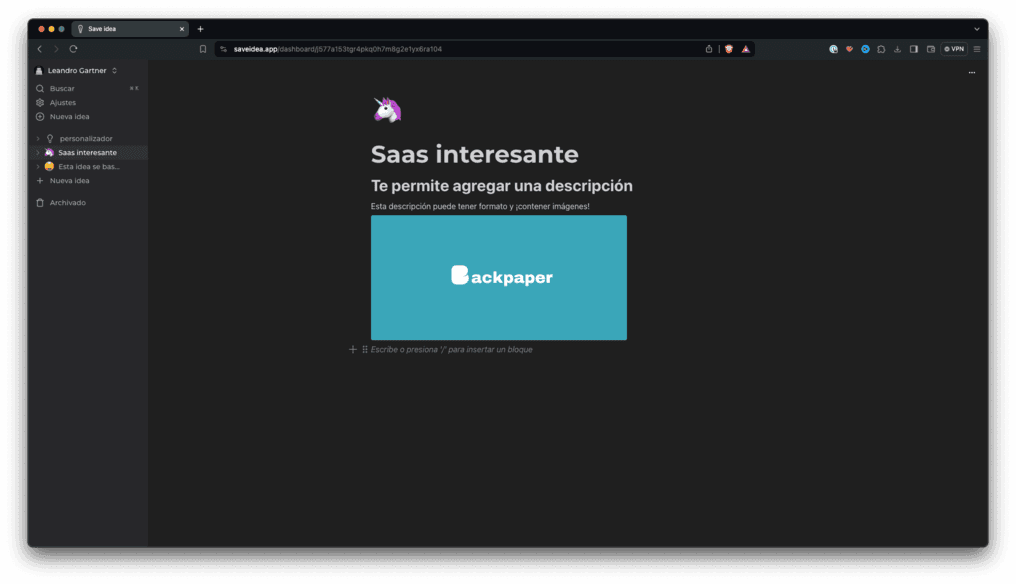Viewport: 1016px width, 584px height.
Task: Click the plus icon to insert a block
Action: (352, 349)
